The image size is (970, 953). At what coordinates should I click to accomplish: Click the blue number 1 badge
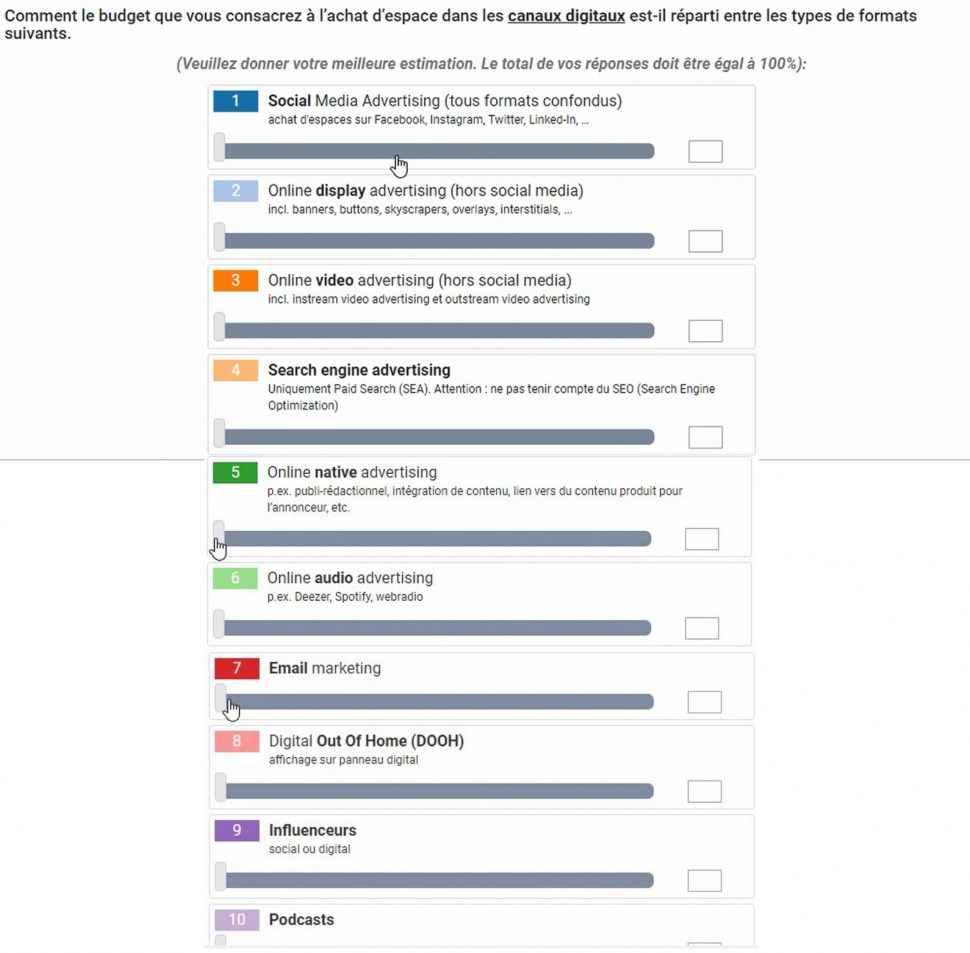pos(236,101)
